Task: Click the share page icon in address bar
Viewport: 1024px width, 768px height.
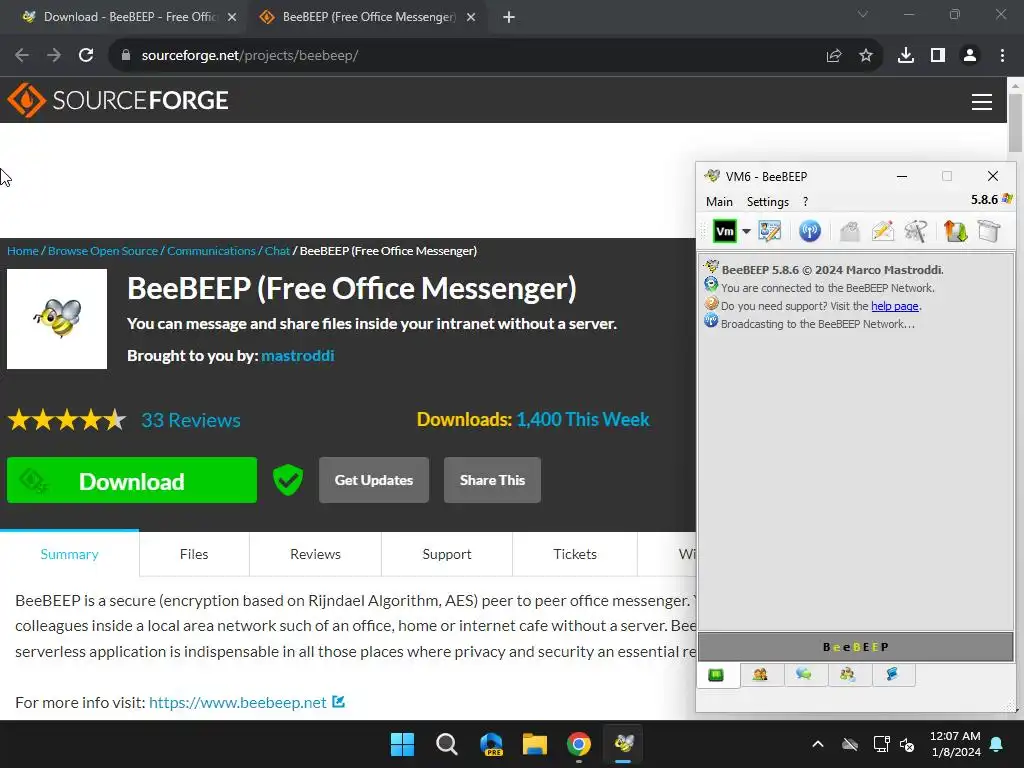Action: tap(834, 56)
